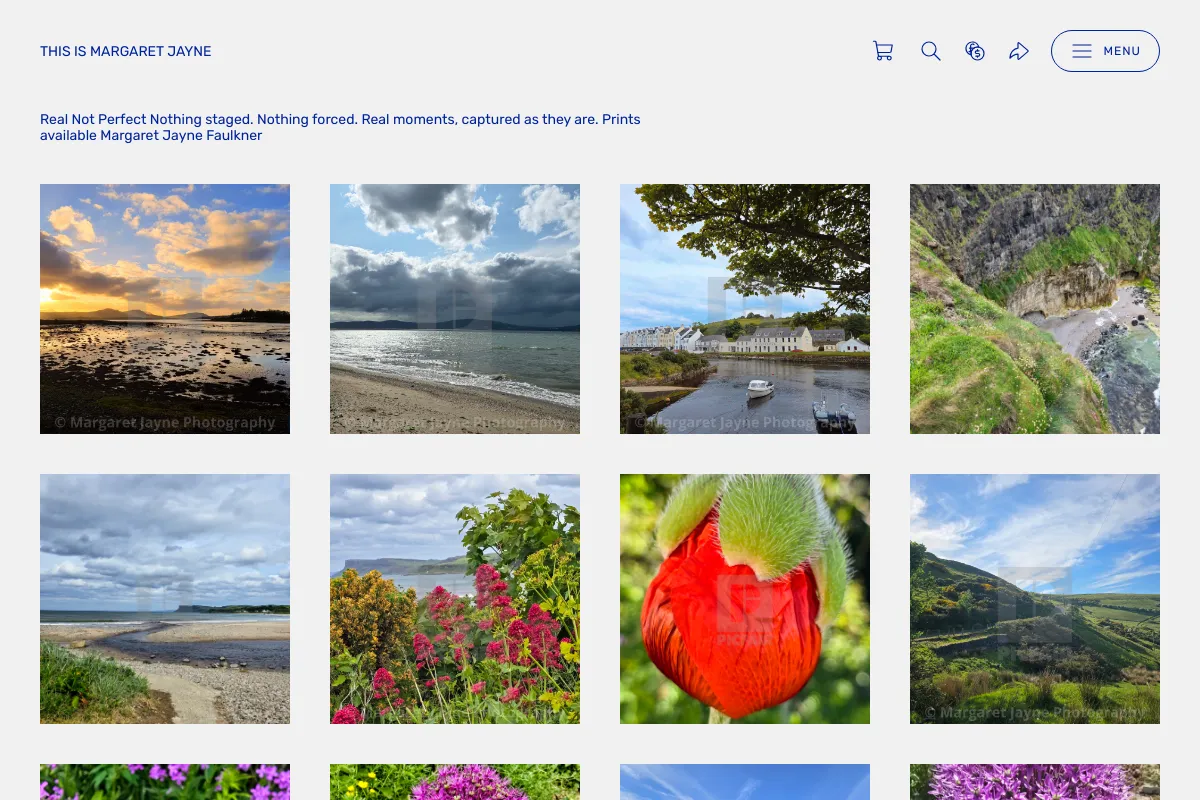Click the hamburger lines inside the Menu button
This screenshot has height=800, width=1200.
1082,51
